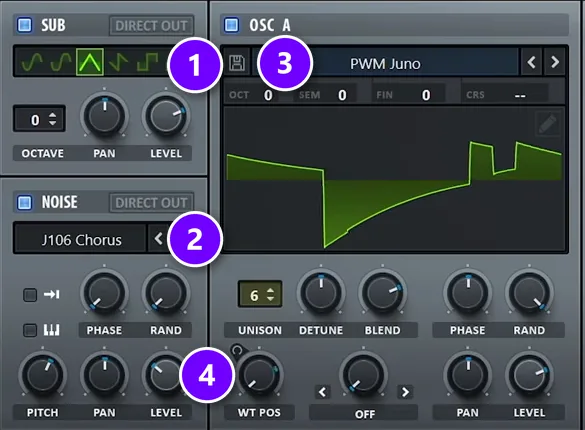
Task: Click the WT POS knob
Action: coord(259,375)
